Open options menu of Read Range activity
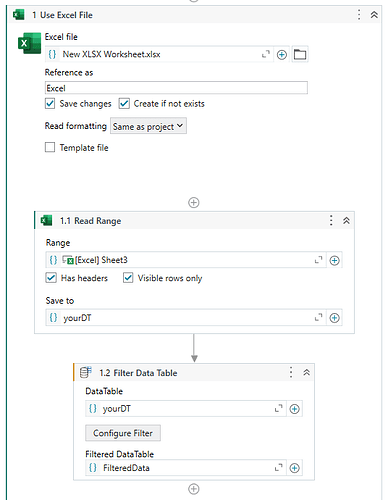 [x=331, y=220]
